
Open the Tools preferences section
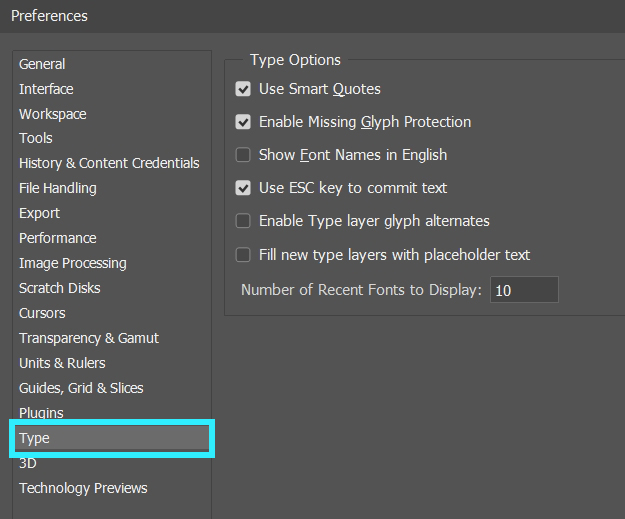36,138
